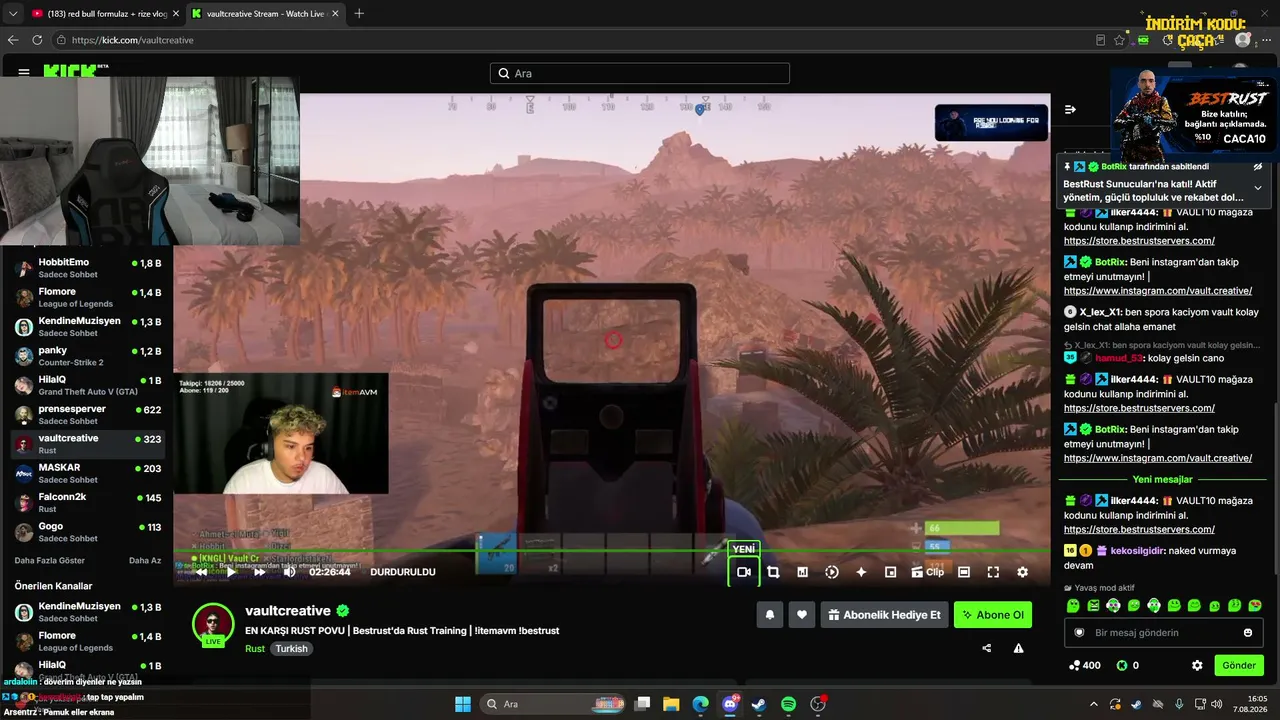
Task: Switch to theater mode
Action: (964, 572)
